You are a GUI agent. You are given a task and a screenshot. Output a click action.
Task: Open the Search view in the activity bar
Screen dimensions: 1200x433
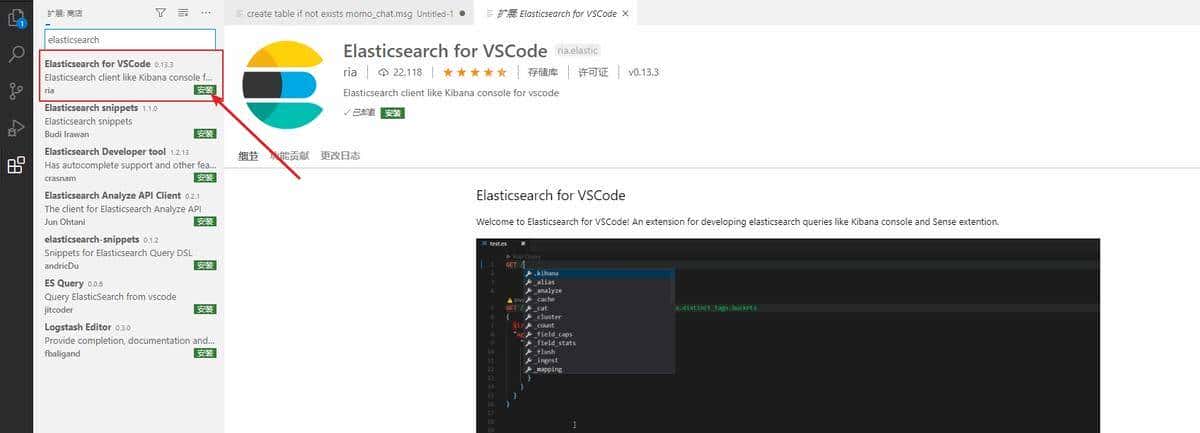[16, 54]
